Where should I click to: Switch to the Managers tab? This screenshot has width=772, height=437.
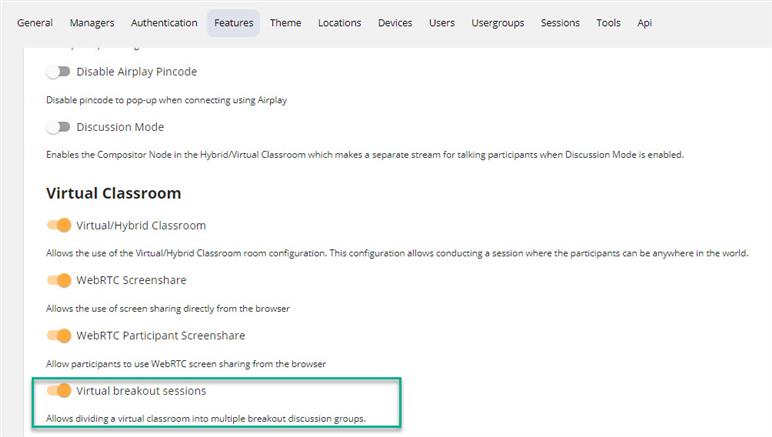92,23
